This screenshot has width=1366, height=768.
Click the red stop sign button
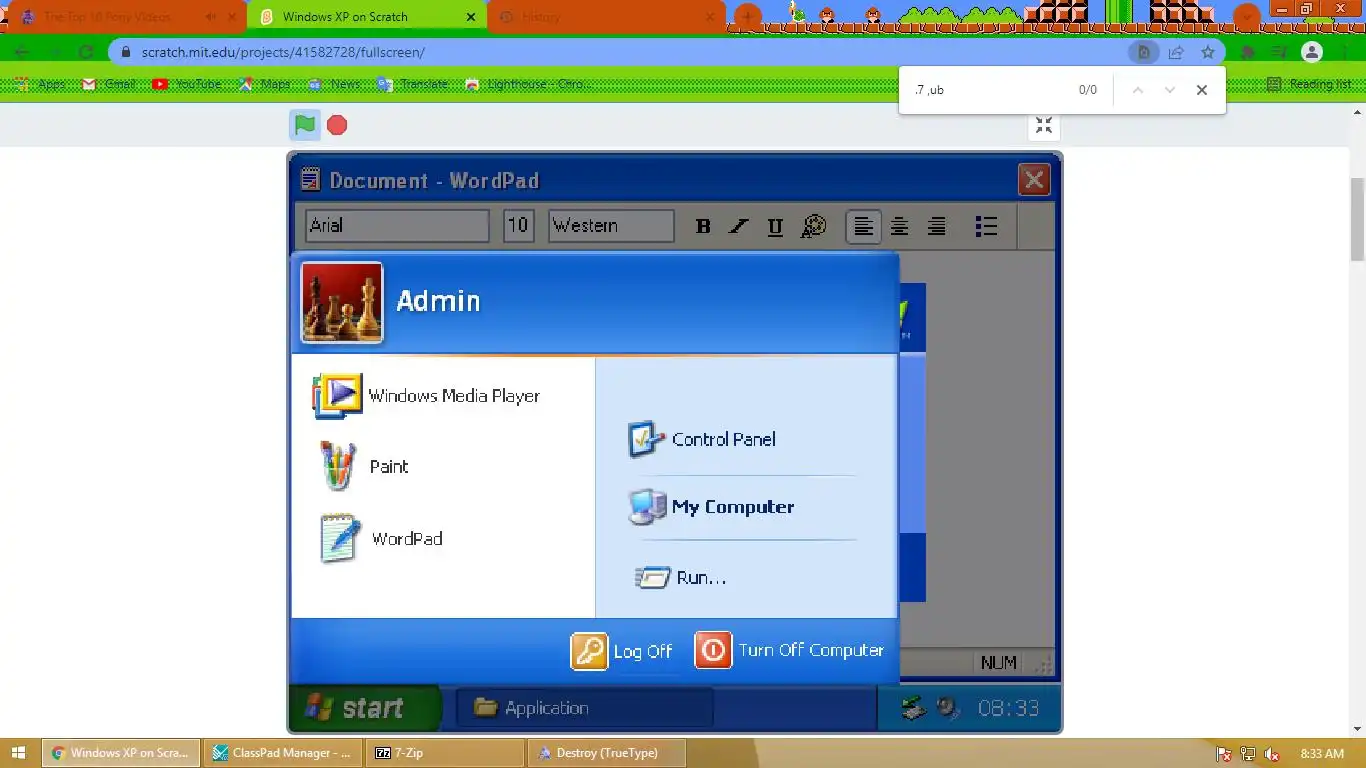(337, 125)
